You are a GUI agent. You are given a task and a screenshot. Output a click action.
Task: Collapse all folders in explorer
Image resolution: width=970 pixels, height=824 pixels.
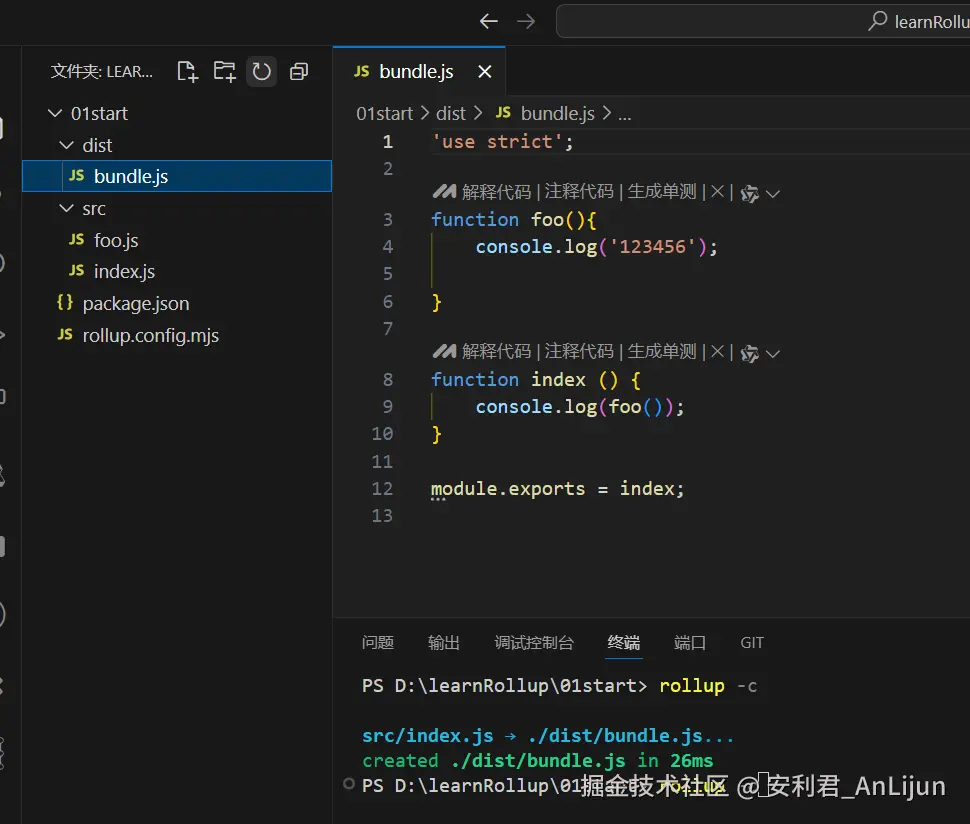[x=299, y=72]
